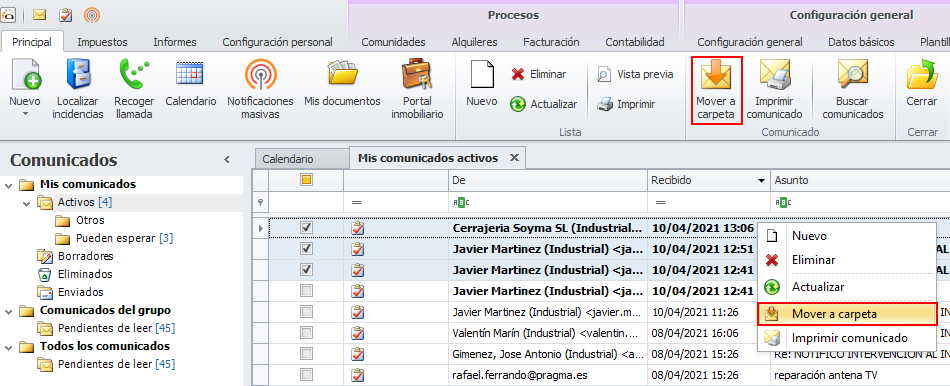
Task: Click Mover a carpeta ribbon button
Action: (716, 90)
